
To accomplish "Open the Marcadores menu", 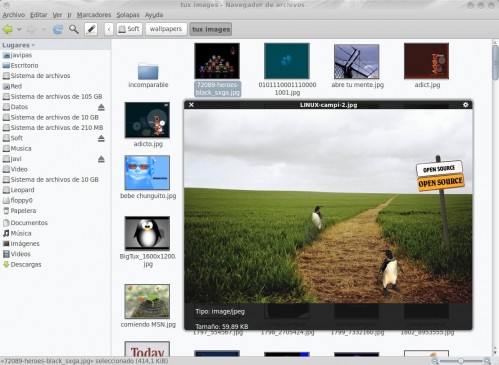I will coord(94,15).
